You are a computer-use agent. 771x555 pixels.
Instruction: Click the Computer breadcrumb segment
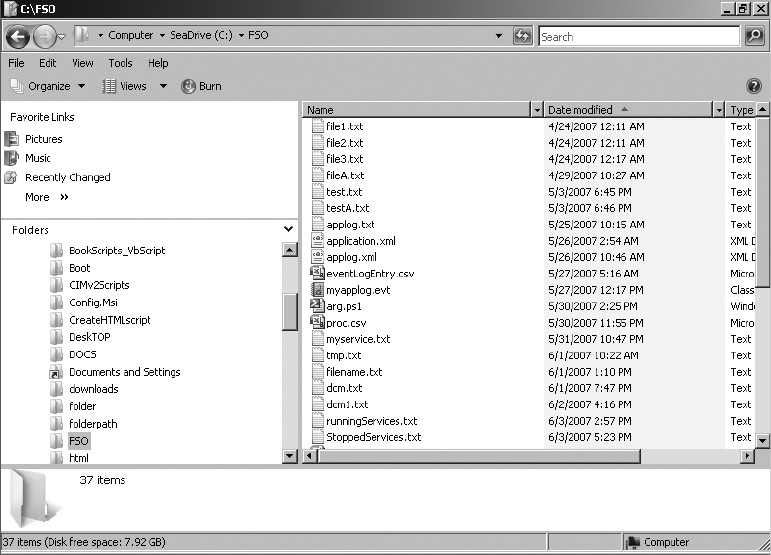pyautogui.click(x=131, y=35)
